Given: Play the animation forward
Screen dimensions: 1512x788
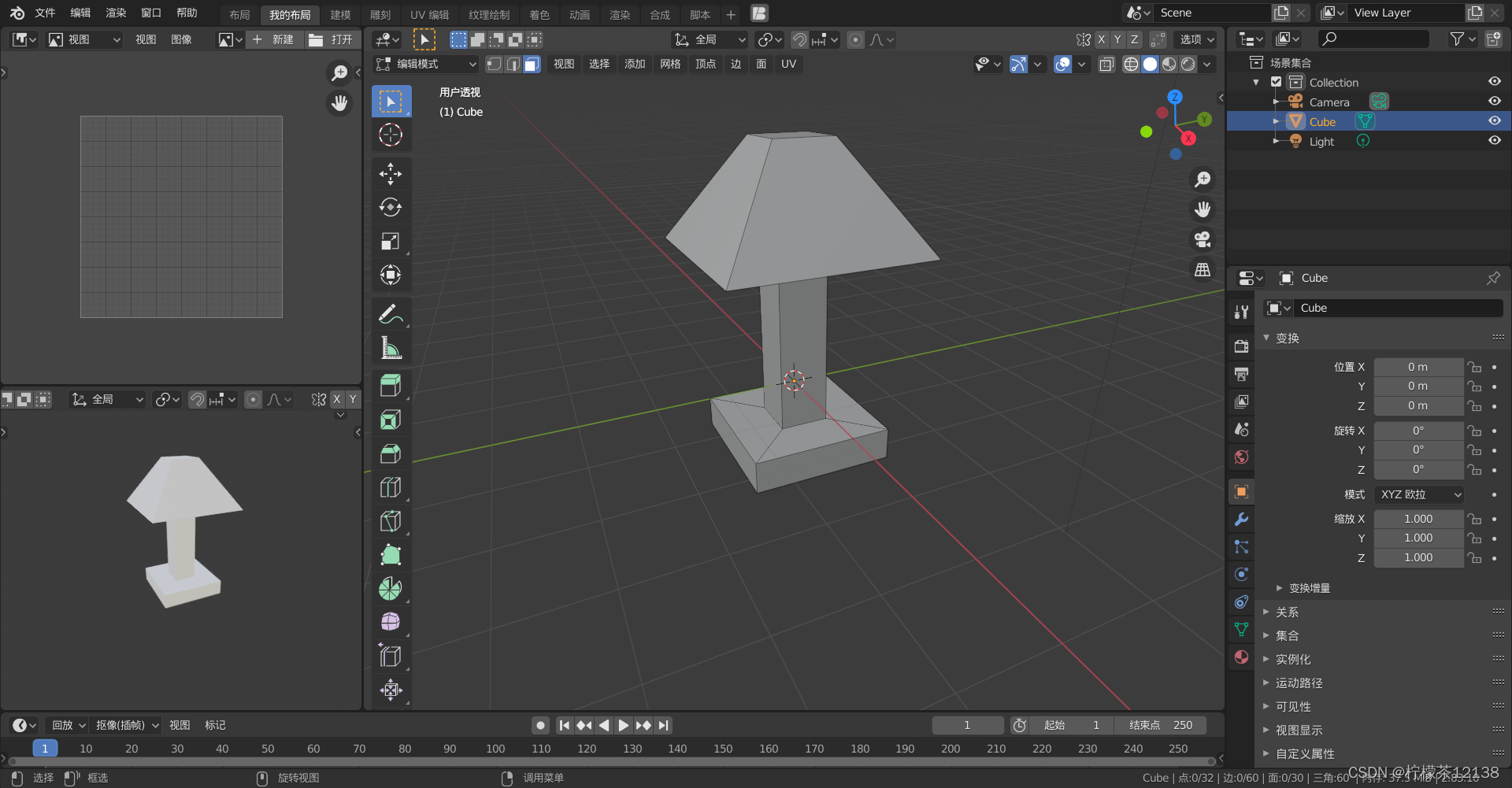Looking at the screenshot, I should (624, 725).
